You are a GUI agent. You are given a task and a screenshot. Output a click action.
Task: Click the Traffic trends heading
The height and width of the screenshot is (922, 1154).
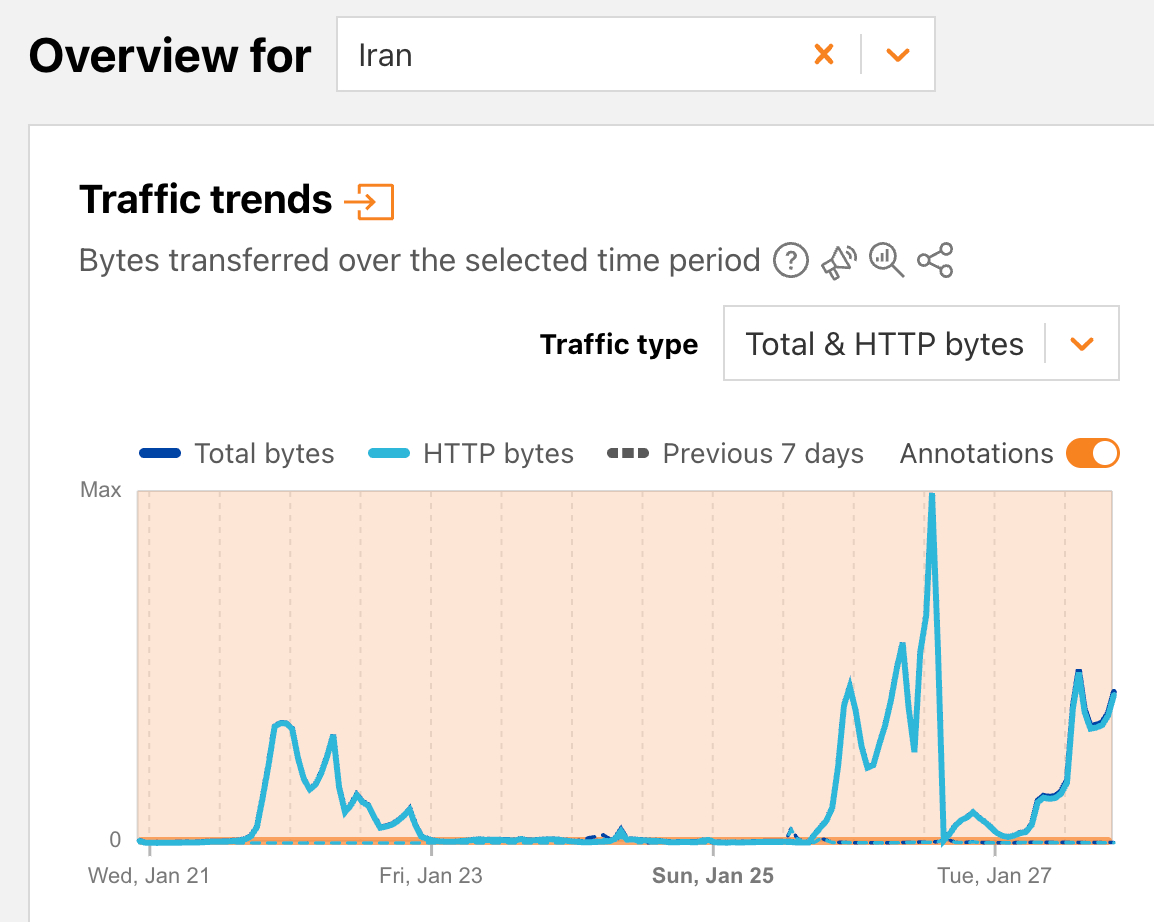pos(205,200)
